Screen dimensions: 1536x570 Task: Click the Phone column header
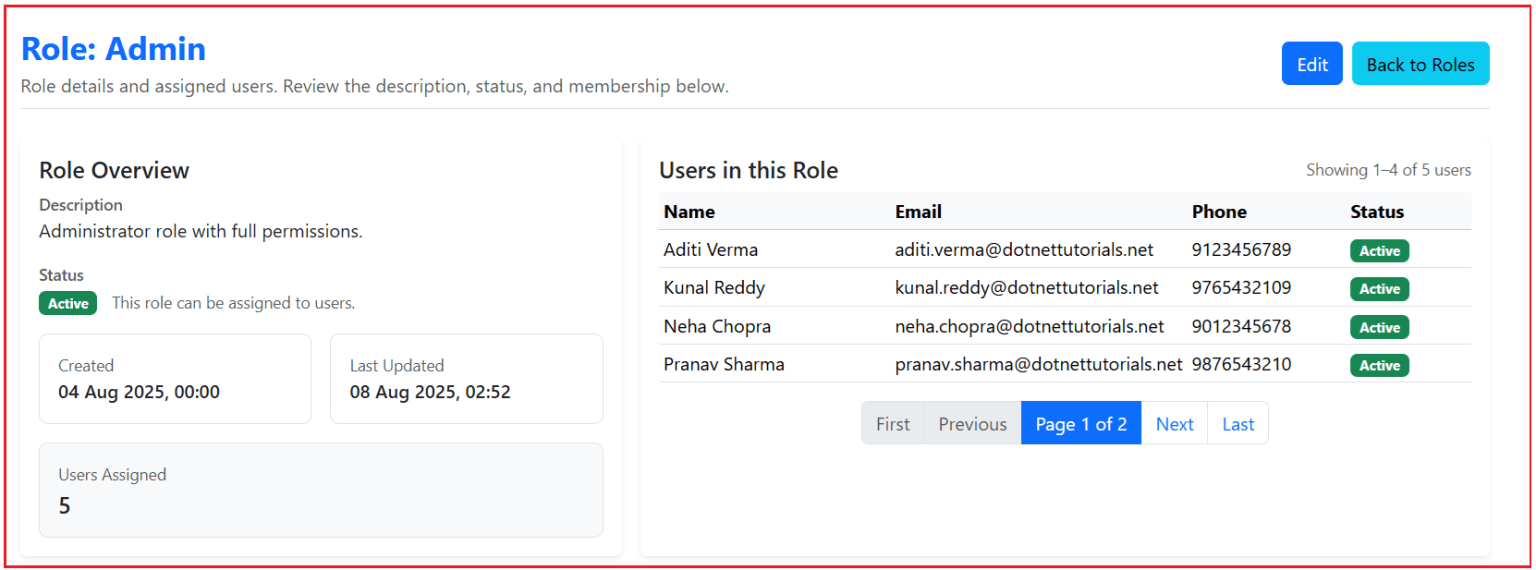click(x=1219, y=212)
